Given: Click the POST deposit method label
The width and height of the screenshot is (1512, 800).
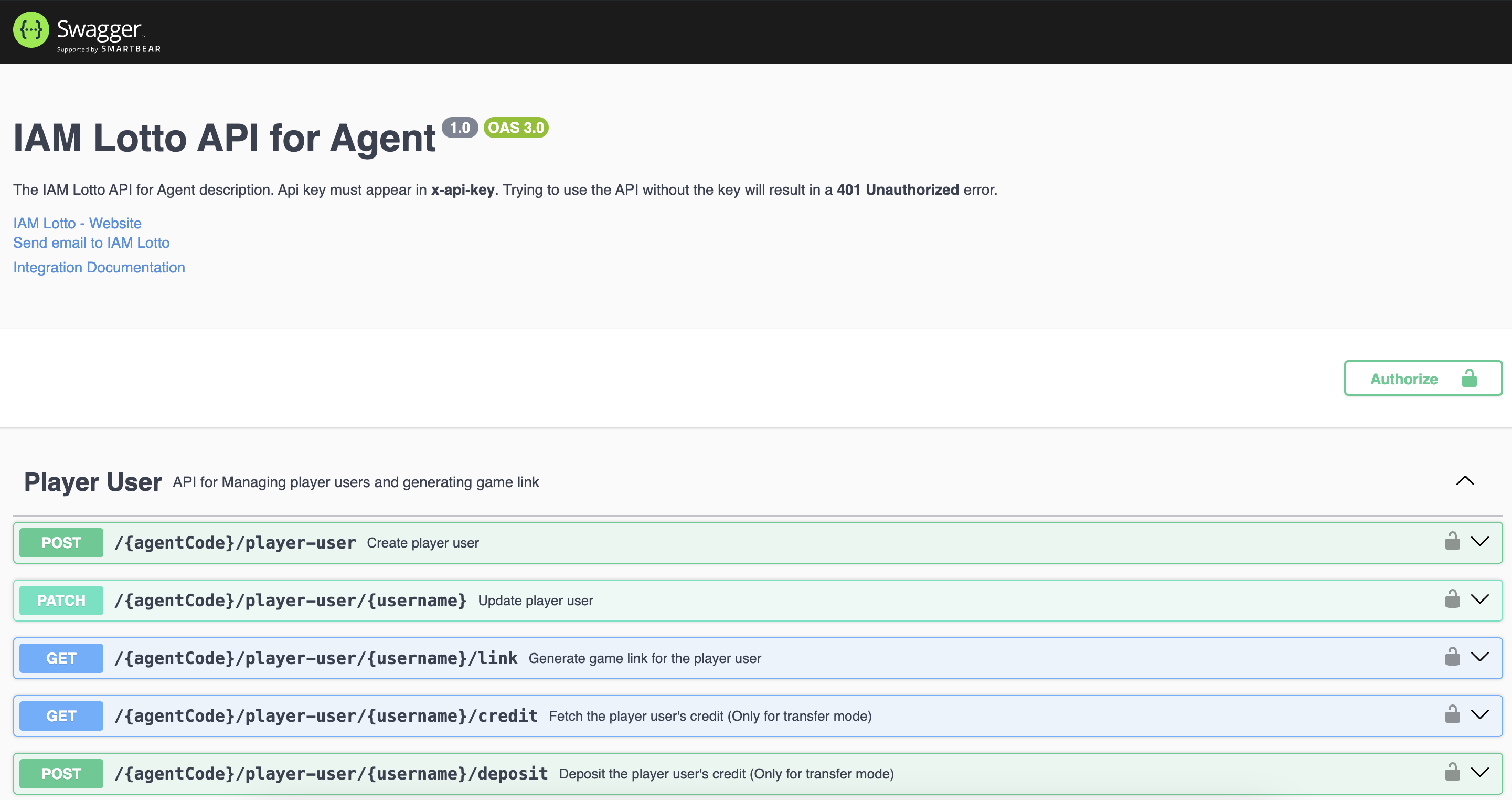Looking at the screenshot, I should pyautogui.click(x=61, y=774).
